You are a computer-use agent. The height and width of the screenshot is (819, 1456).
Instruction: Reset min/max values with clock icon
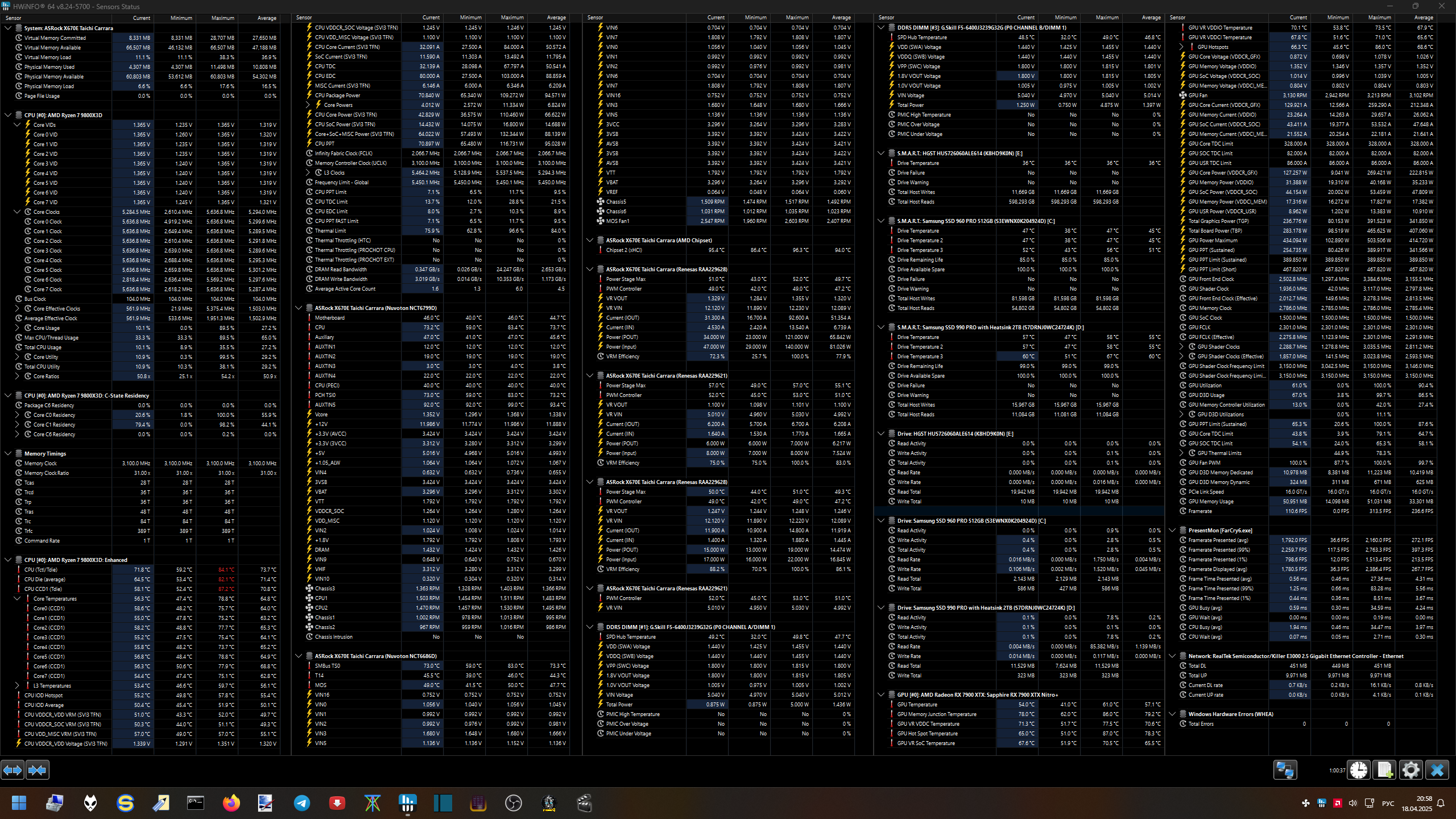point(1359,770)
